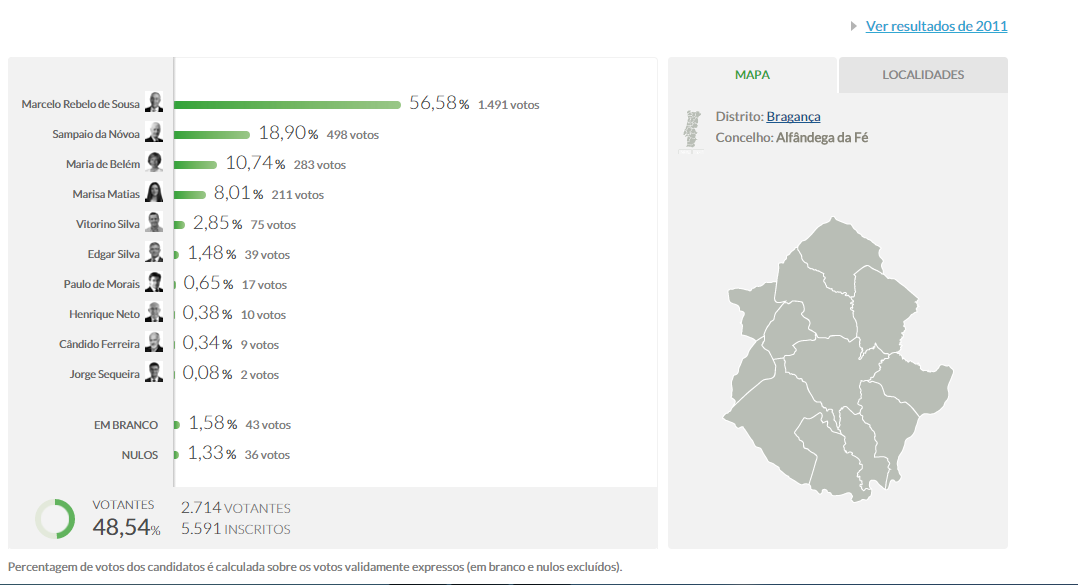Switch to the Localidades tab
The width and height of the screenshot is (1078, 585).
[923, 75]
